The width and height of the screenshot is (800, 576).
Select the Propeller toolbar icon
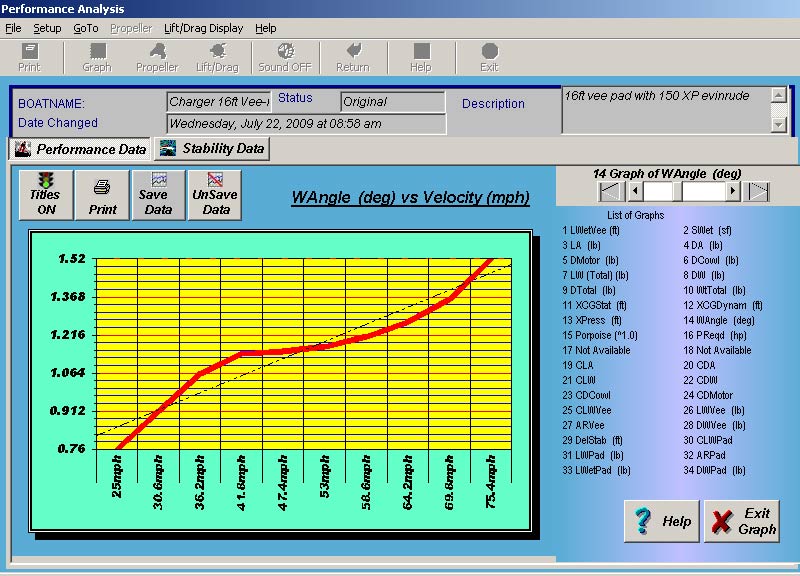(157, 58)
